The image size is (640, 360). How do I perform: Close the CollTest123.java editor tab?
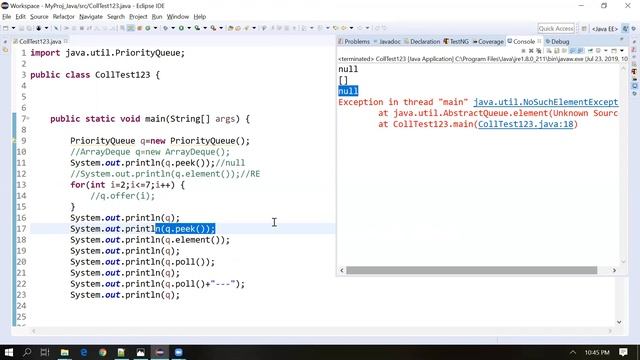[x=66, y=41]
